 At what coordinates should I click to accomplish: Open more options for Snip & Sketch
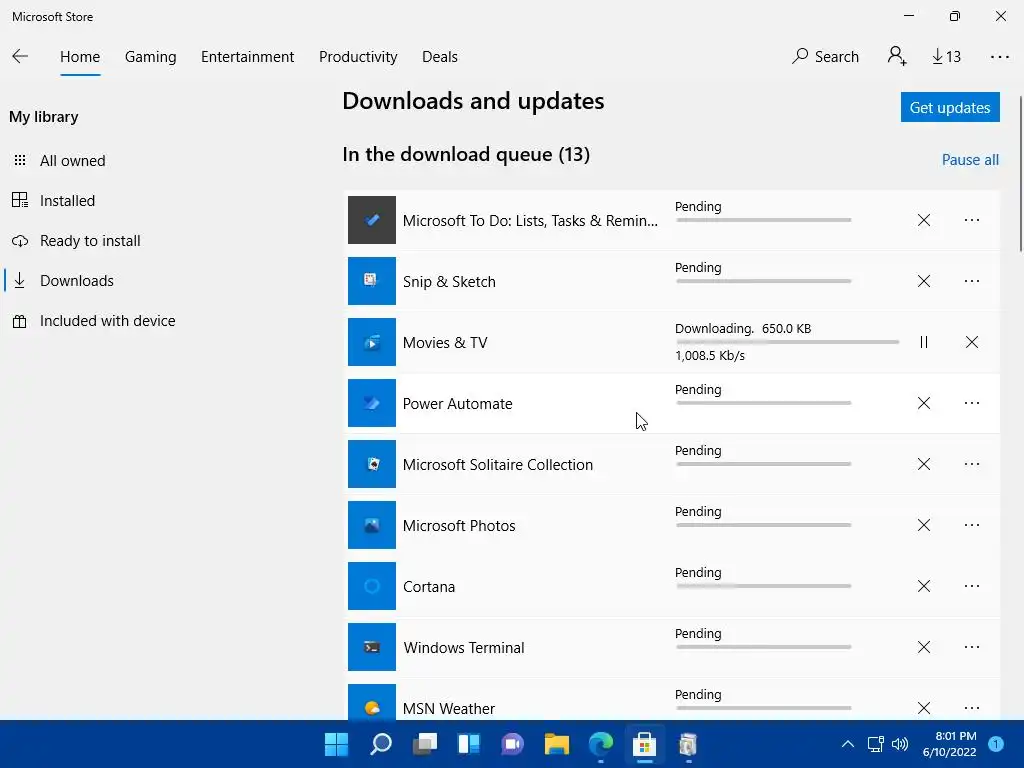click(x=972, y=281)
